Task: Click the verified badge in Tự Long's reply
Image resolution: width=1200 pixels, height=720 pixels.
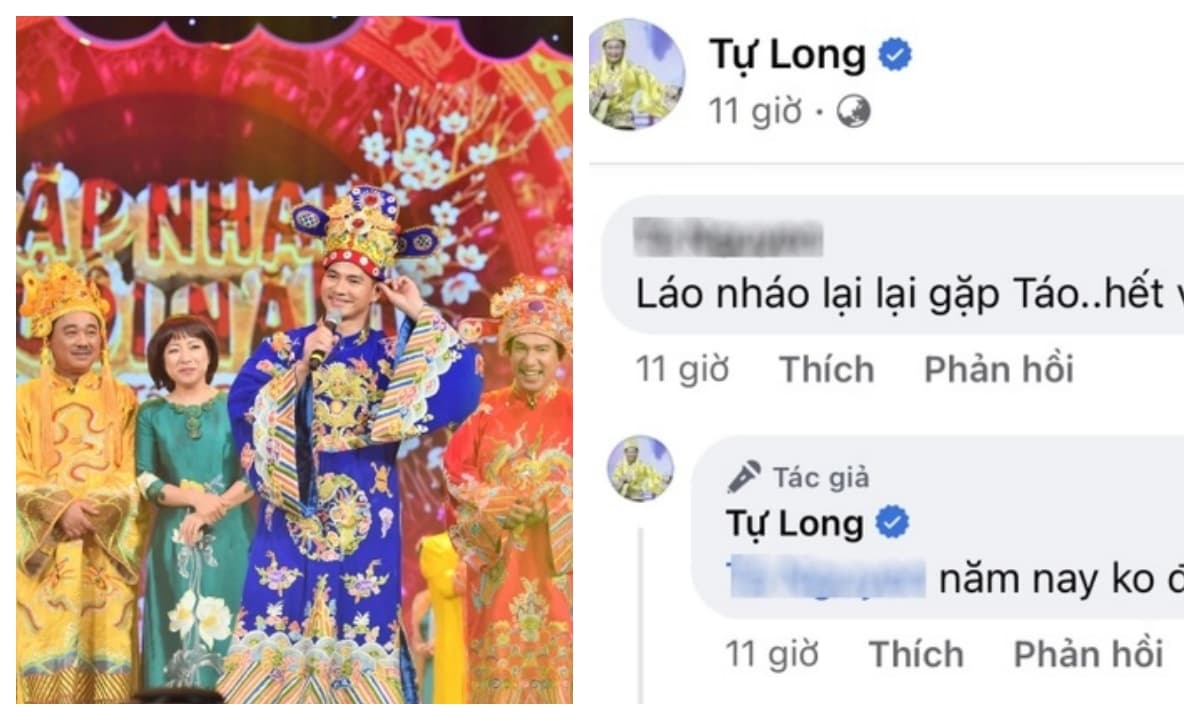Action: (892, 523)
